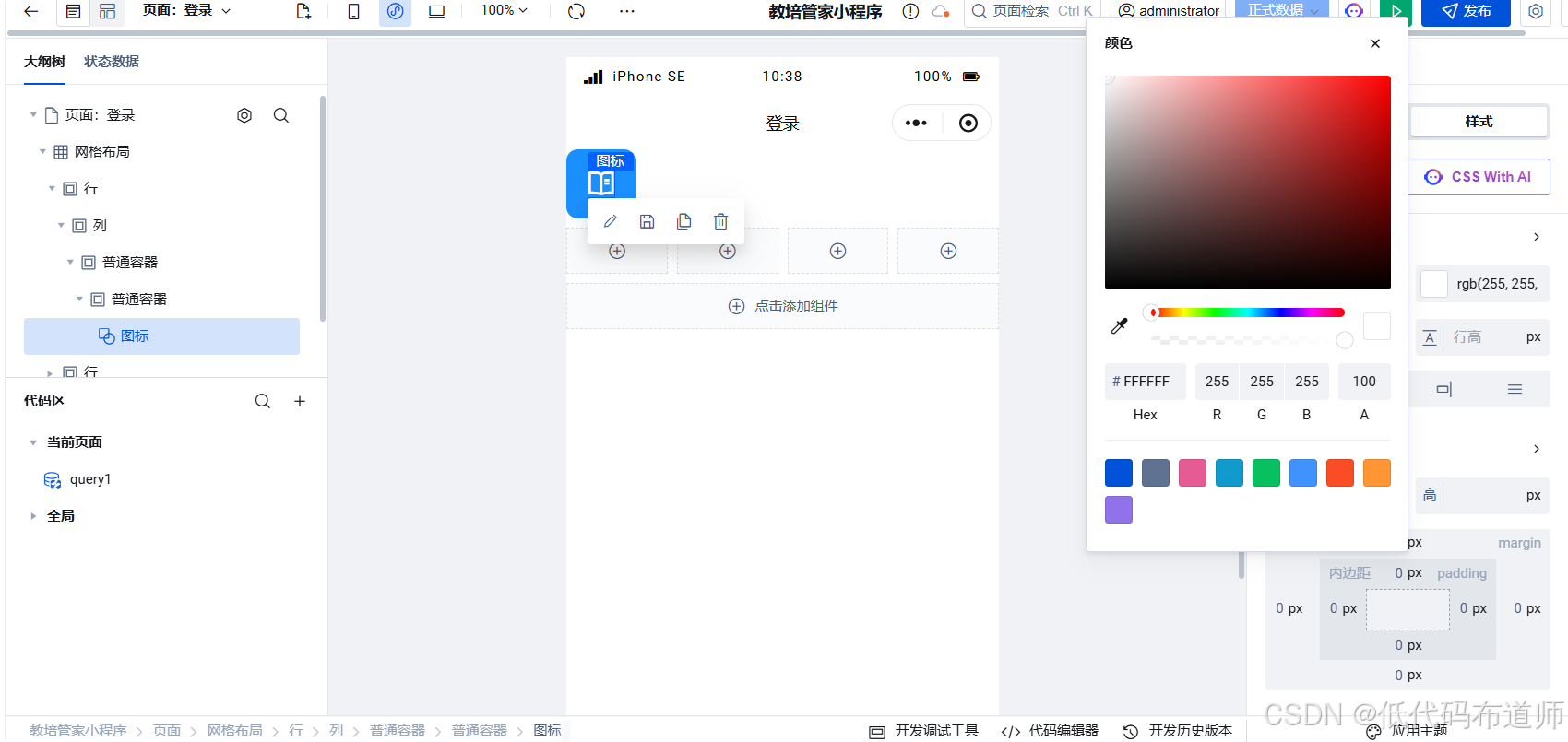
Task: Collapse the 列 tree node
Action: [x=61, y=226]
